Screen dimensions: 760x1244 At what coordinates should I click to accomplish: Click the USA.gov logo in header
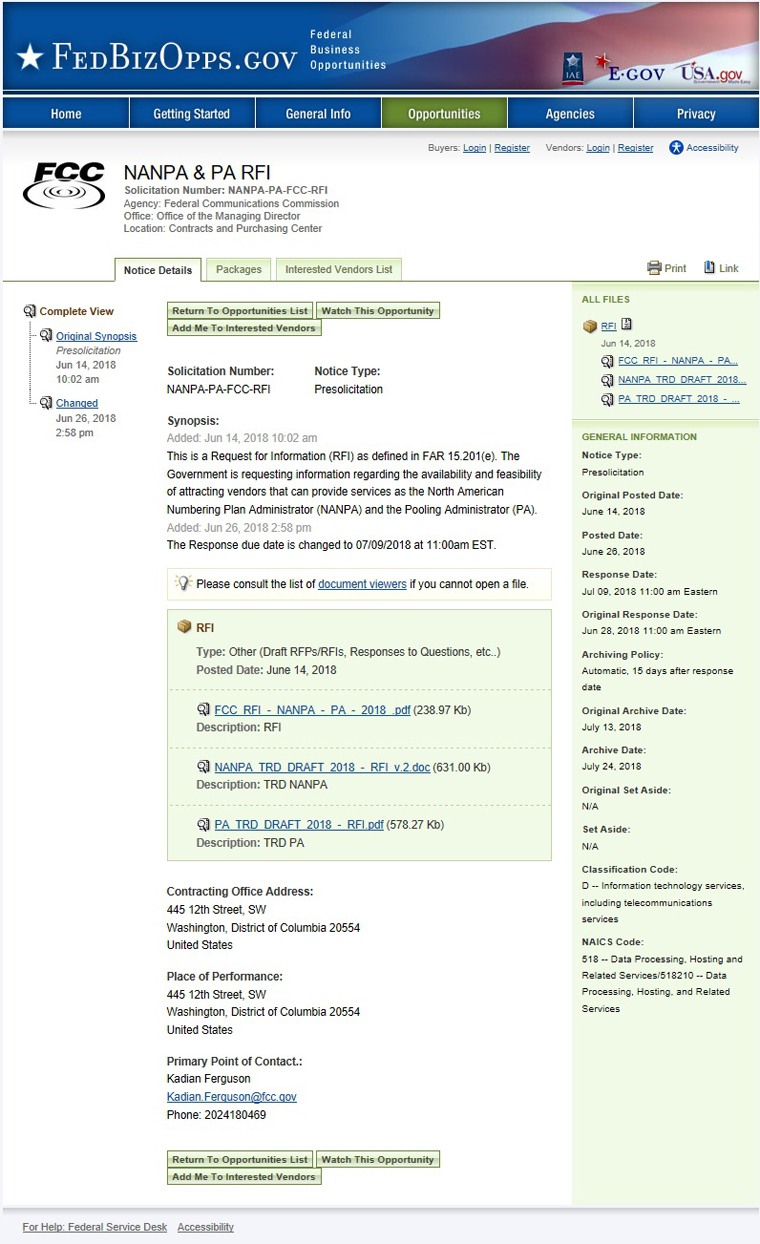coord(712,73)
